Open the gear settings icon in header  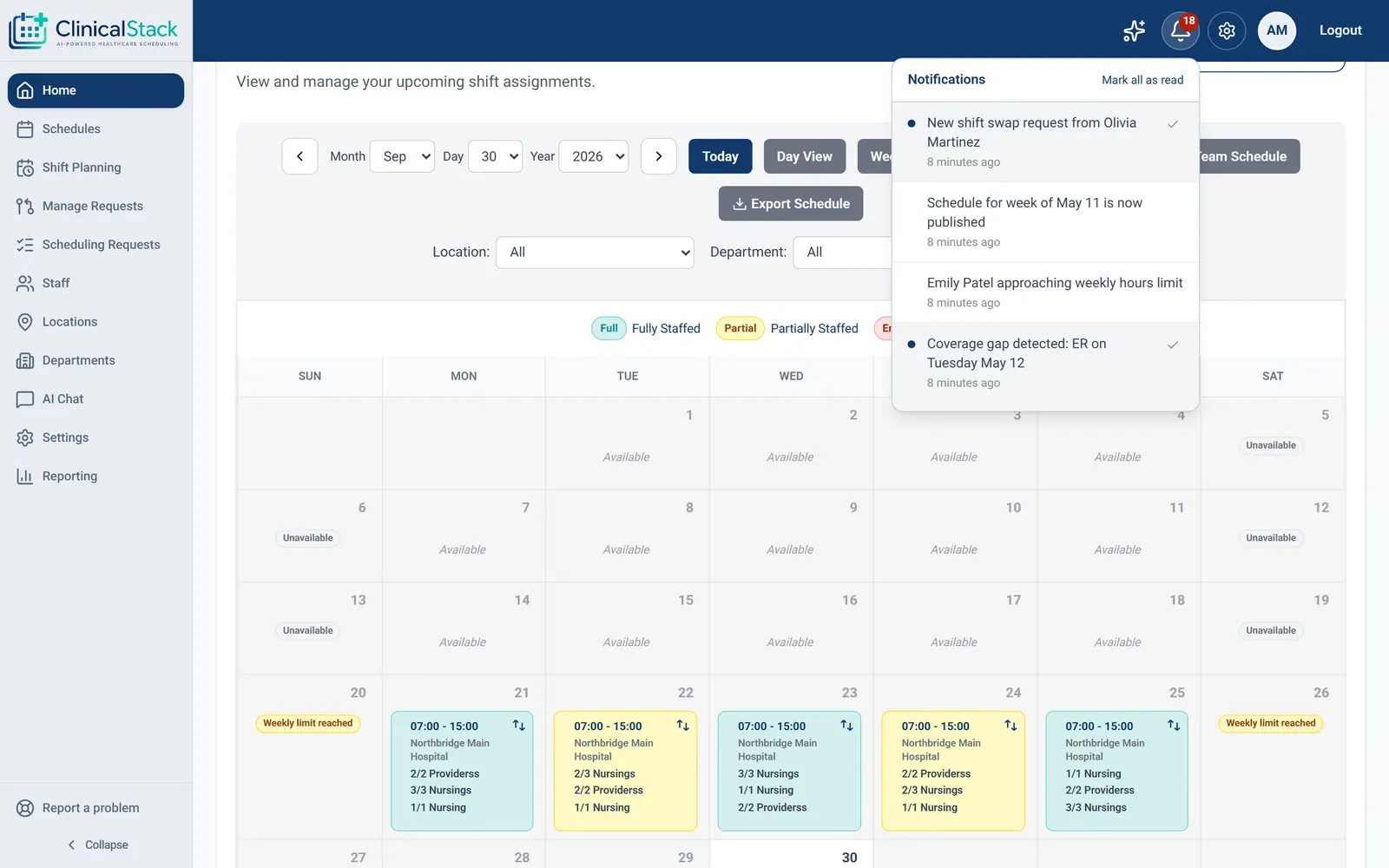pyautogui.click(x=1227, y=30)
